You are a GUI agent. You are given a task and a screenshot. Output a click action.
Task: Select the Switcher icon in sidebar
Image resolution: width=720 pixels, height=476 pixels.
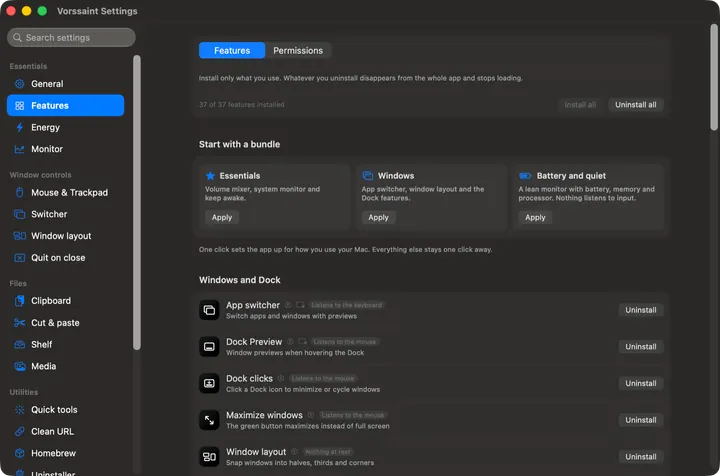(x=19, y=214)
